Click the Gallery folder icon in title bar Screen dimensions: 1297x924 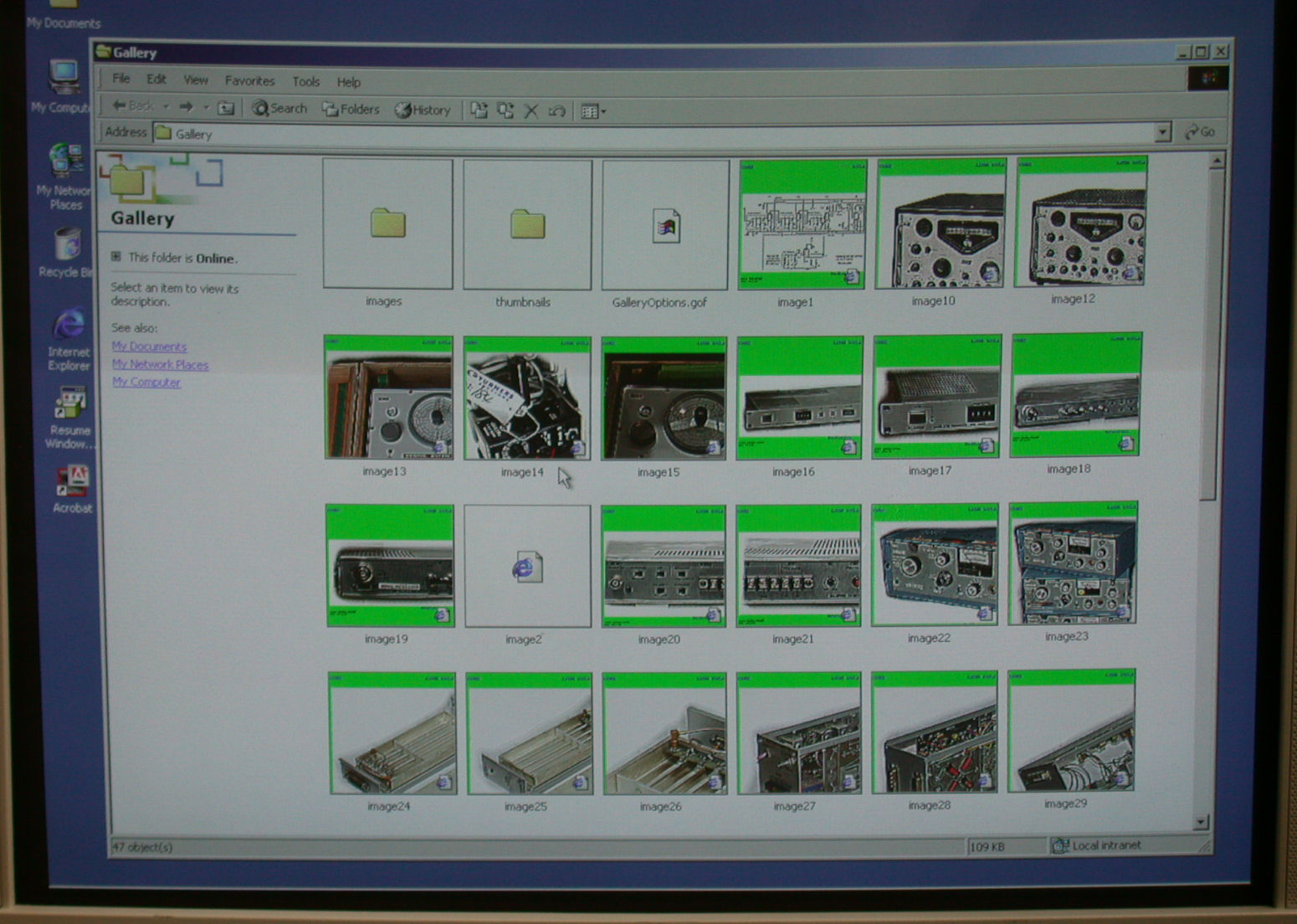coord(104,51)
